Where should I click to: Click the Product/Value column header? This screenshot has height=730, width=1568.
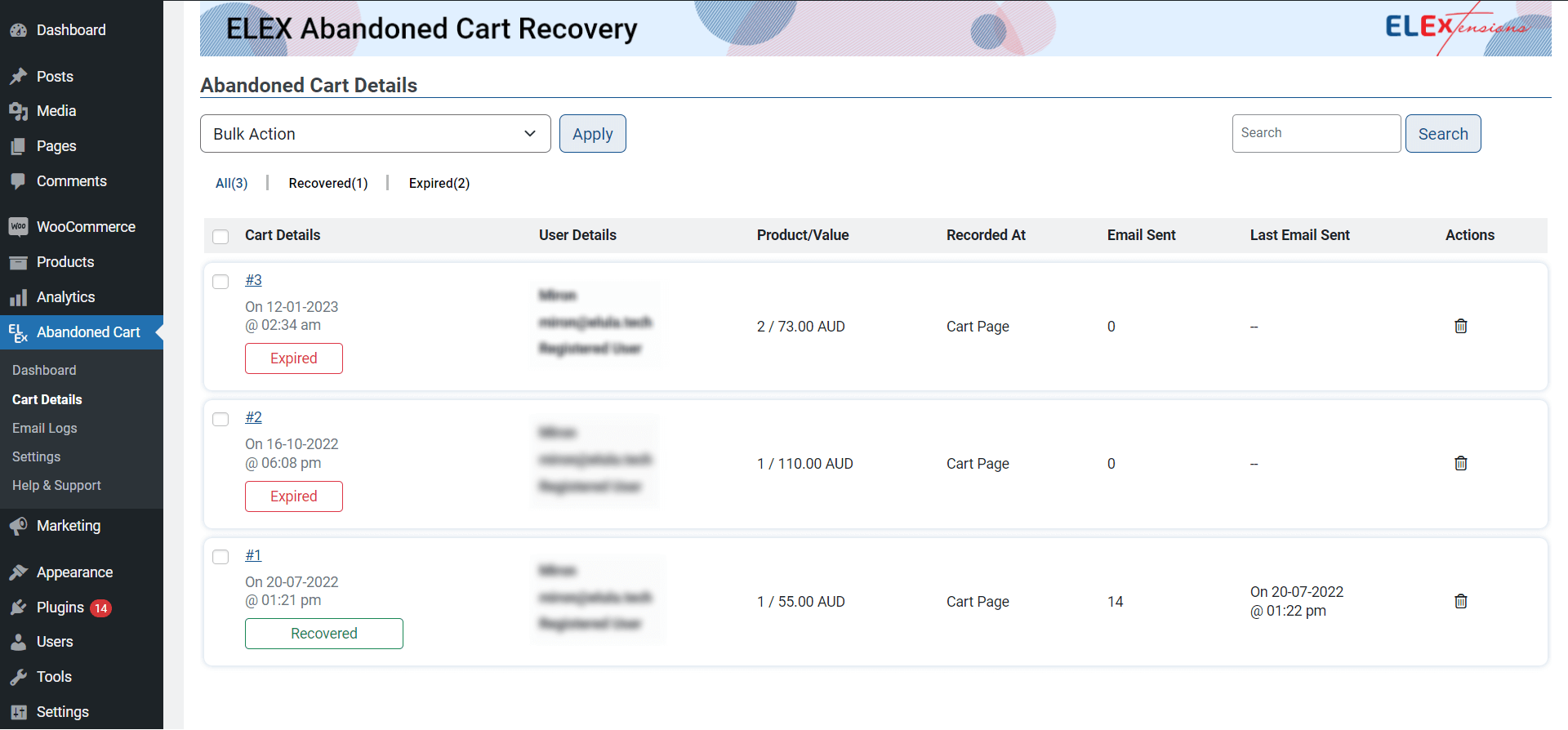(803, 235)
